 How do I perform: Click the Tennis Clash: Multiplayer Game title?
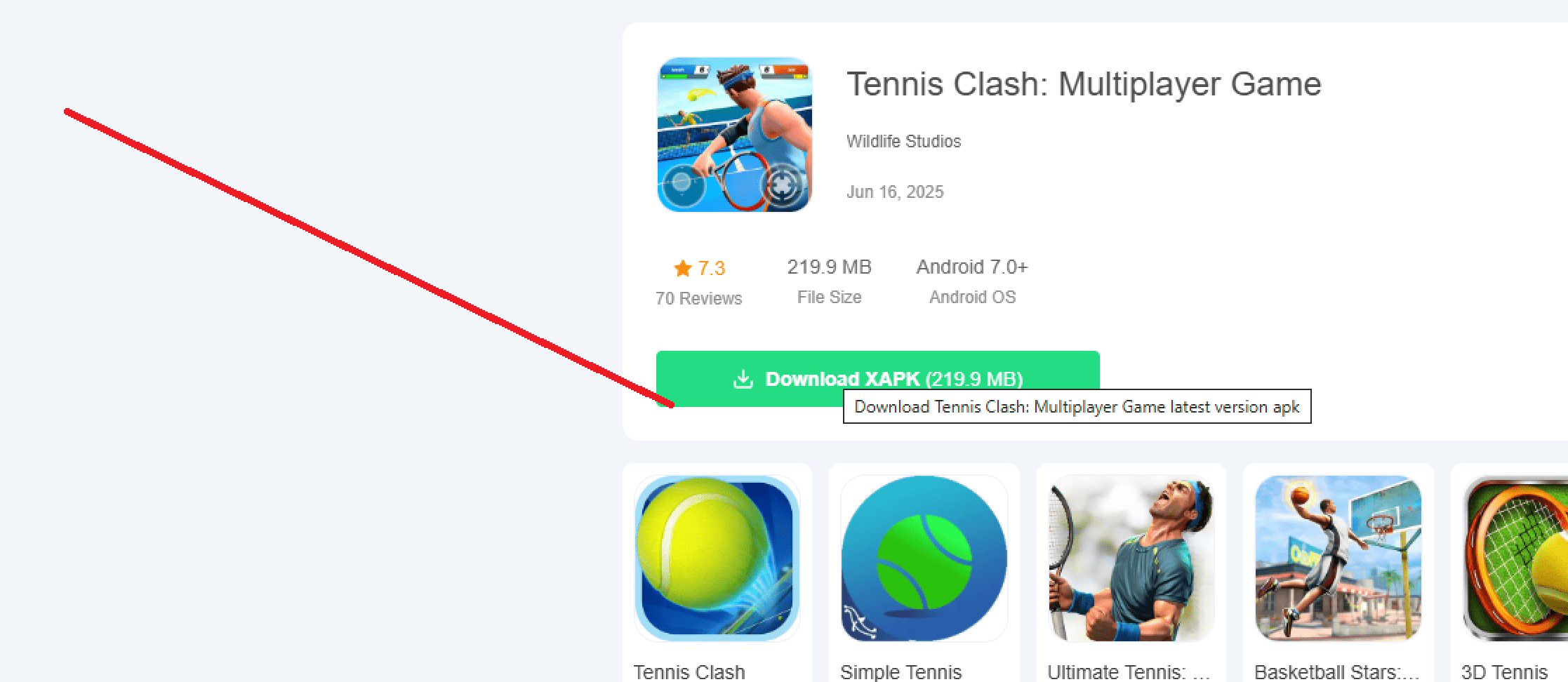[1084, 84]
